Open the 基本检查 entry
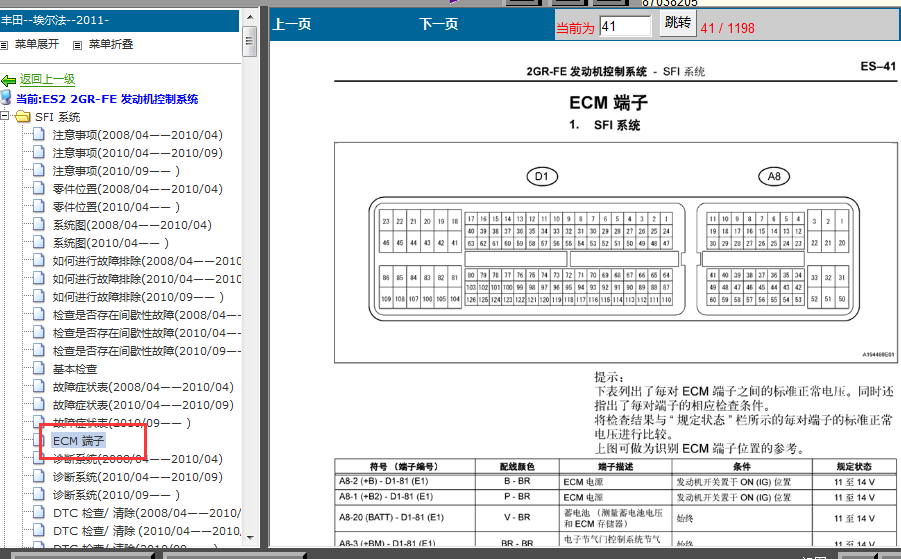The width and height of the screenshot is (901, 559). [75, 369]
